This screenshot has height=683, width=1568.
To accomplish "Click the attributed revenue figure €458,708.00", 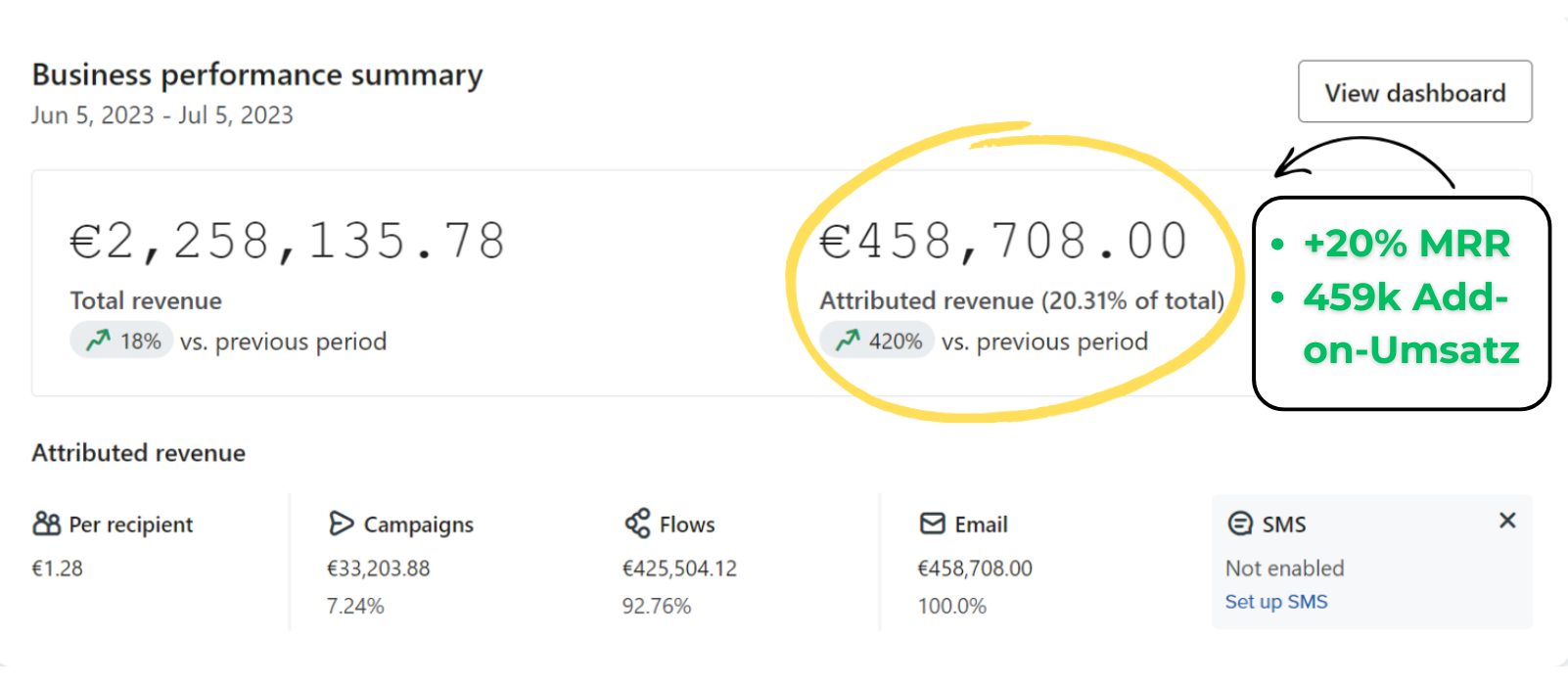I will [x=1004, y=242].
